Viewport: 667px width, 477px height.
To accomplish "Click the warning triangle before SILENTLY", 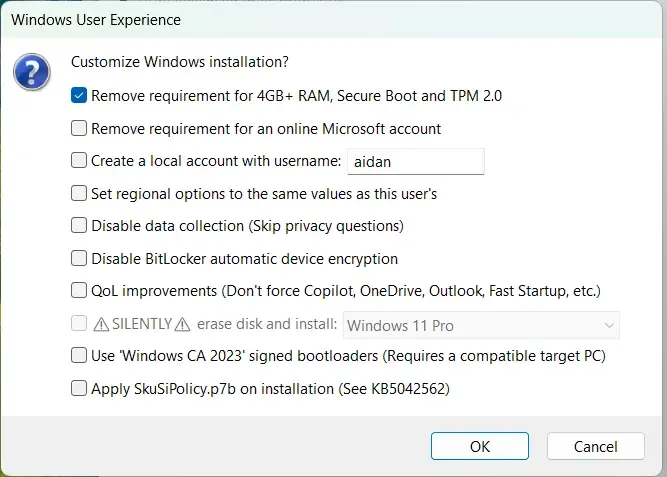I will pos(101,325).
